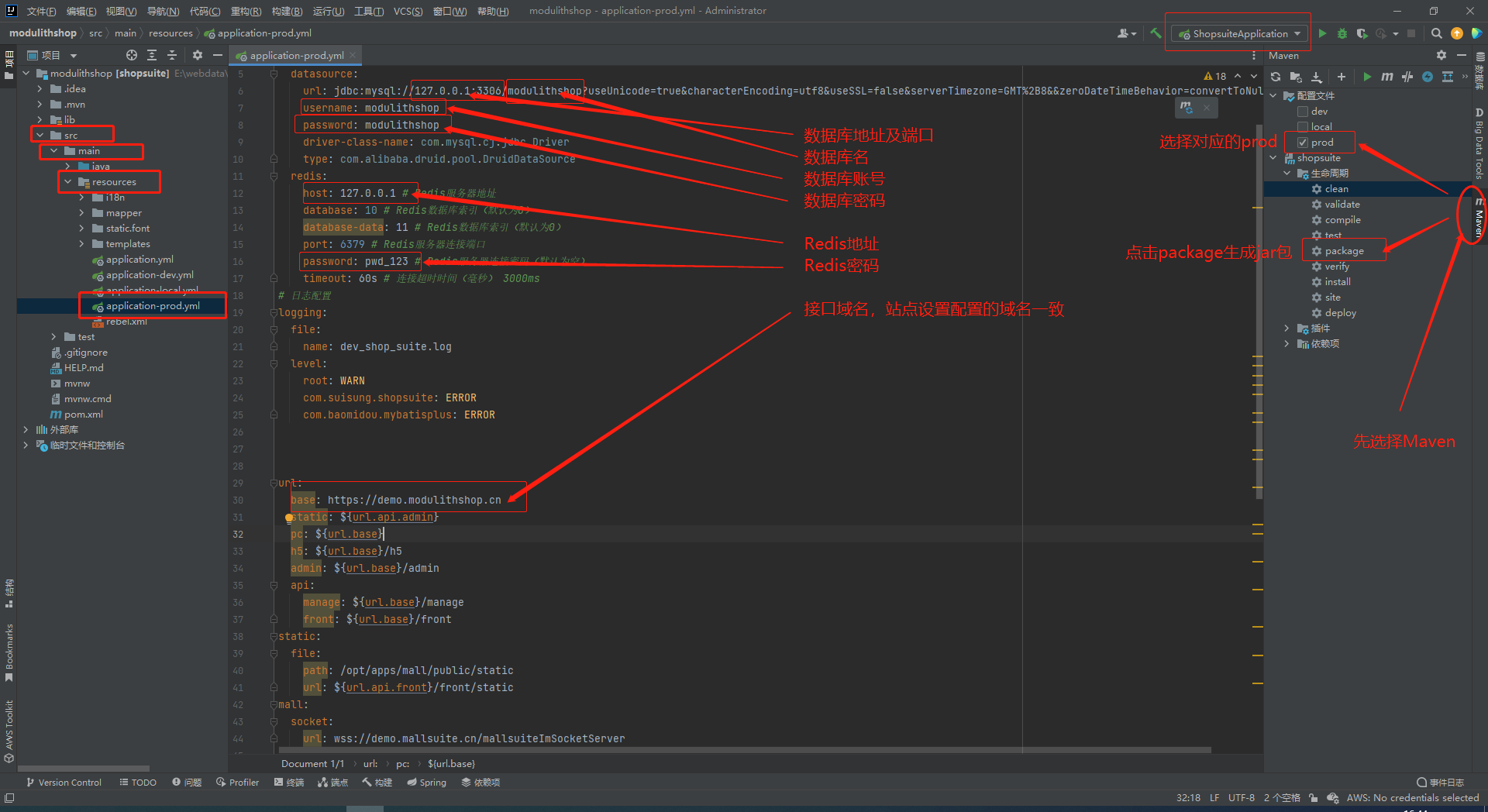Select the application-prod.yml editor tab
1488x812 pixels.
pyautogui.click(x=296, y=56)
